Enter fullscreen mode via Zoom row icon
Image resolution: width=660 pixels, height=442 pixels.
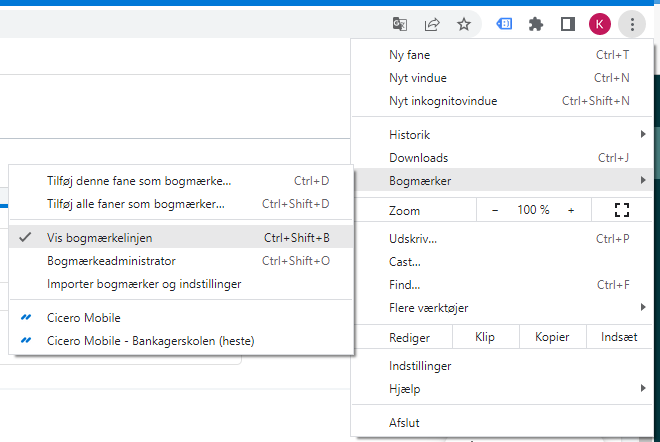point(622,210)
